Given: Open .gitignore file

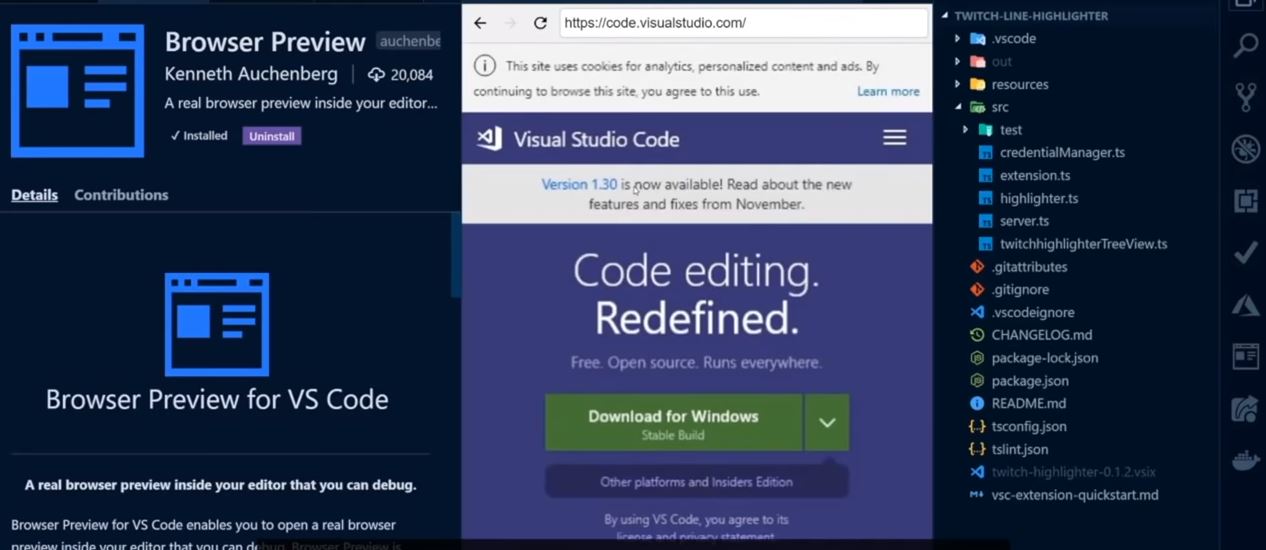Looking at the screenshot, I should [x=1020, y=290].
